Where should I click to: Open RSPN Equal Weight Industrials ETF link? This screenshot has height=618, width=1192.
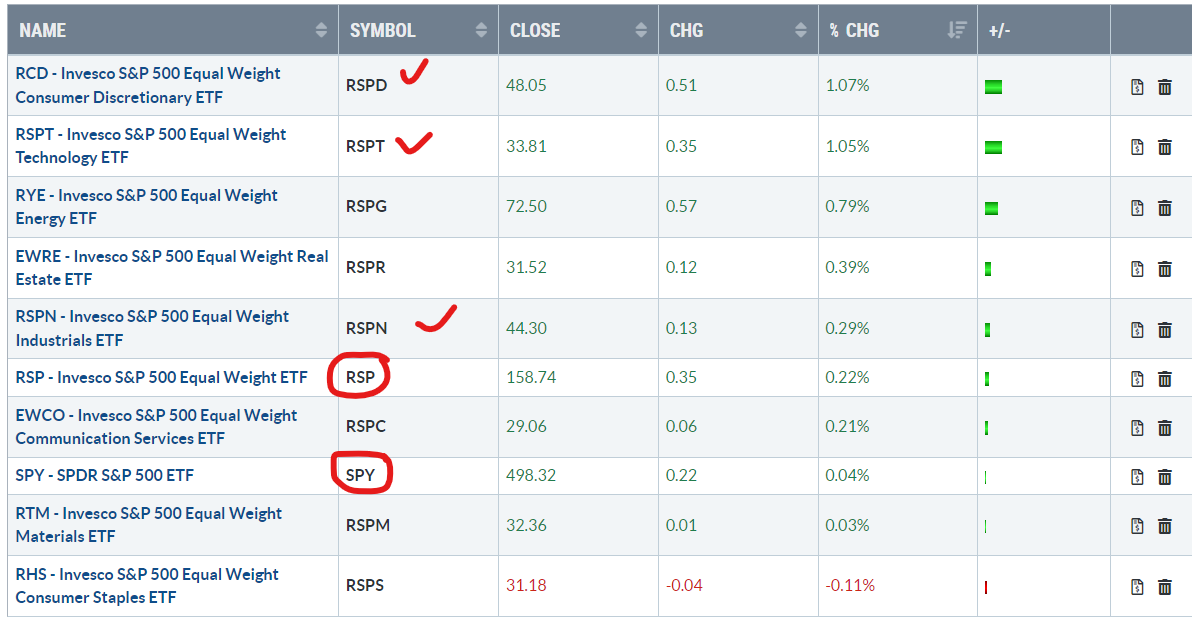[x=152, y=328]
